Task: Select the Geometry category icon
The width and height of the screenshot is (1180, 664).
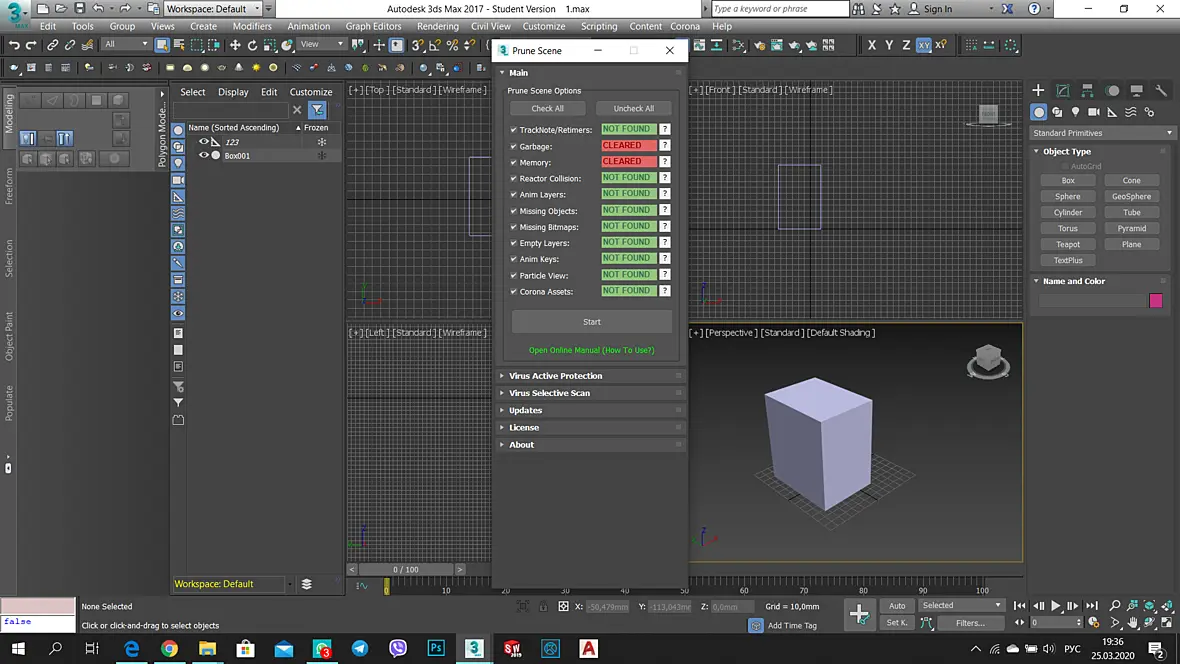Action: coord(1039,112)
